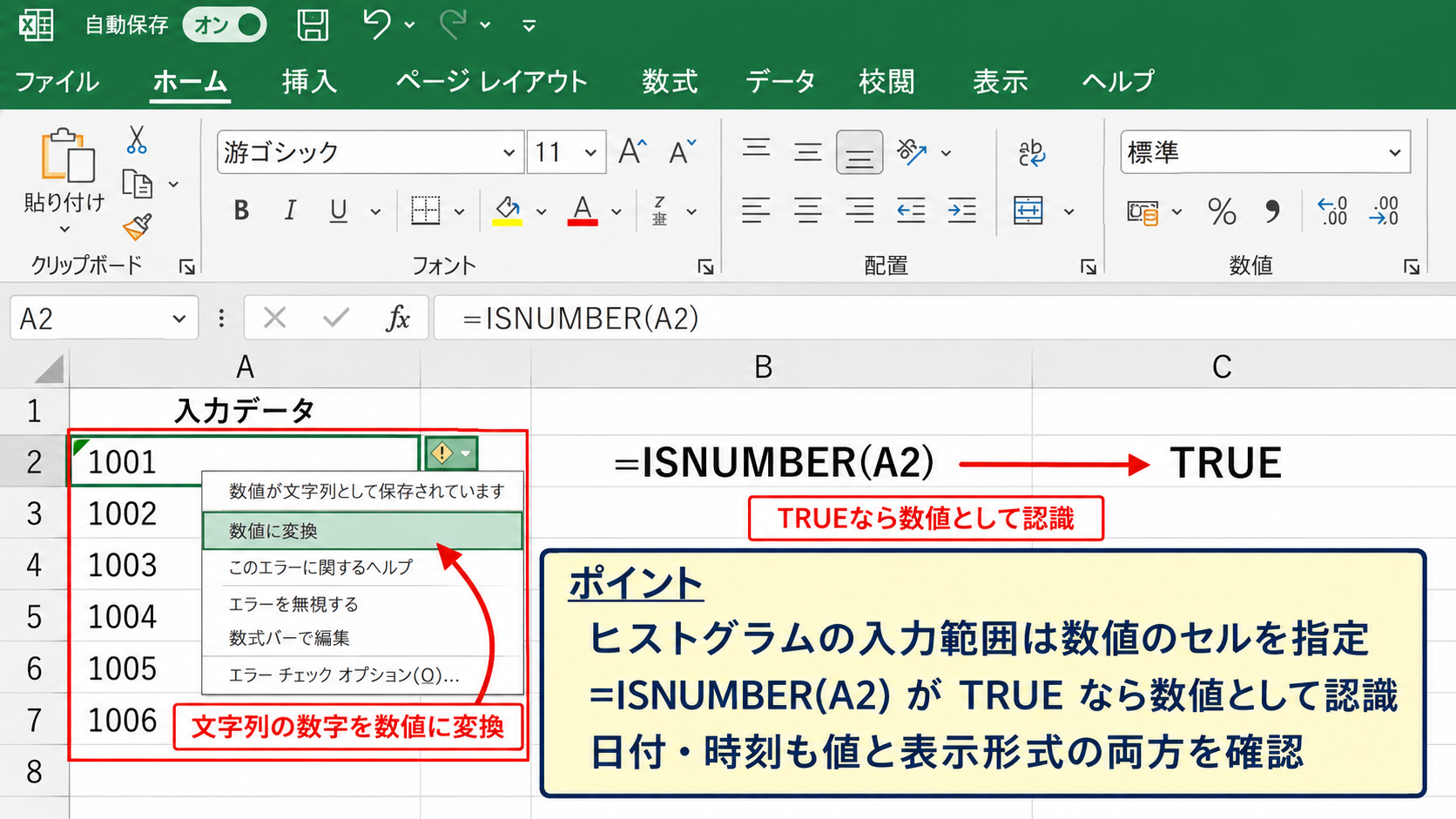Click the formula bar input field

tap(945, 319)
